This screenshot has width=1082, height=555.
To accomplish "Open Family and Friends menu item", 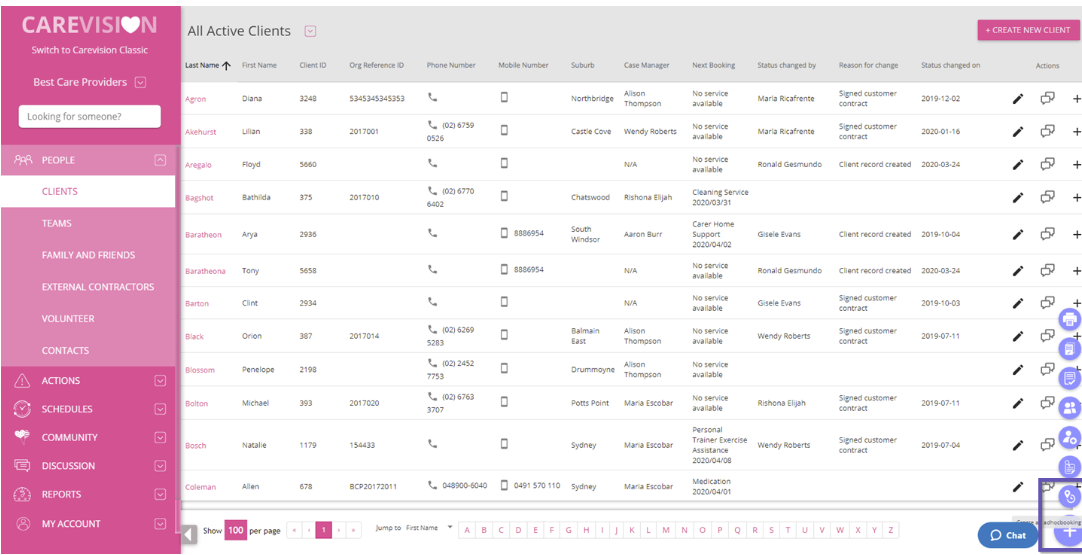I will [x=88, y=255].
